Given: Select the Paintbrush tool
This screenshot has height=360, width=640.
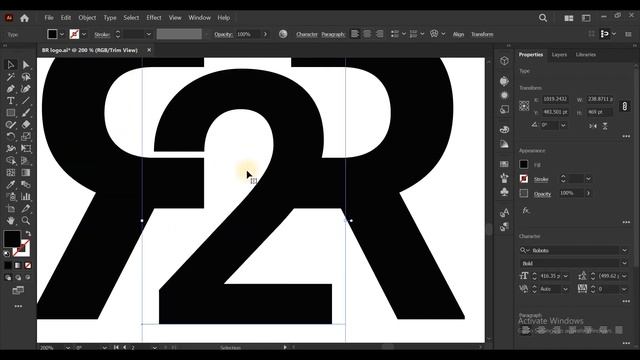Looking at the screenshot, I should tap(26, 113).
